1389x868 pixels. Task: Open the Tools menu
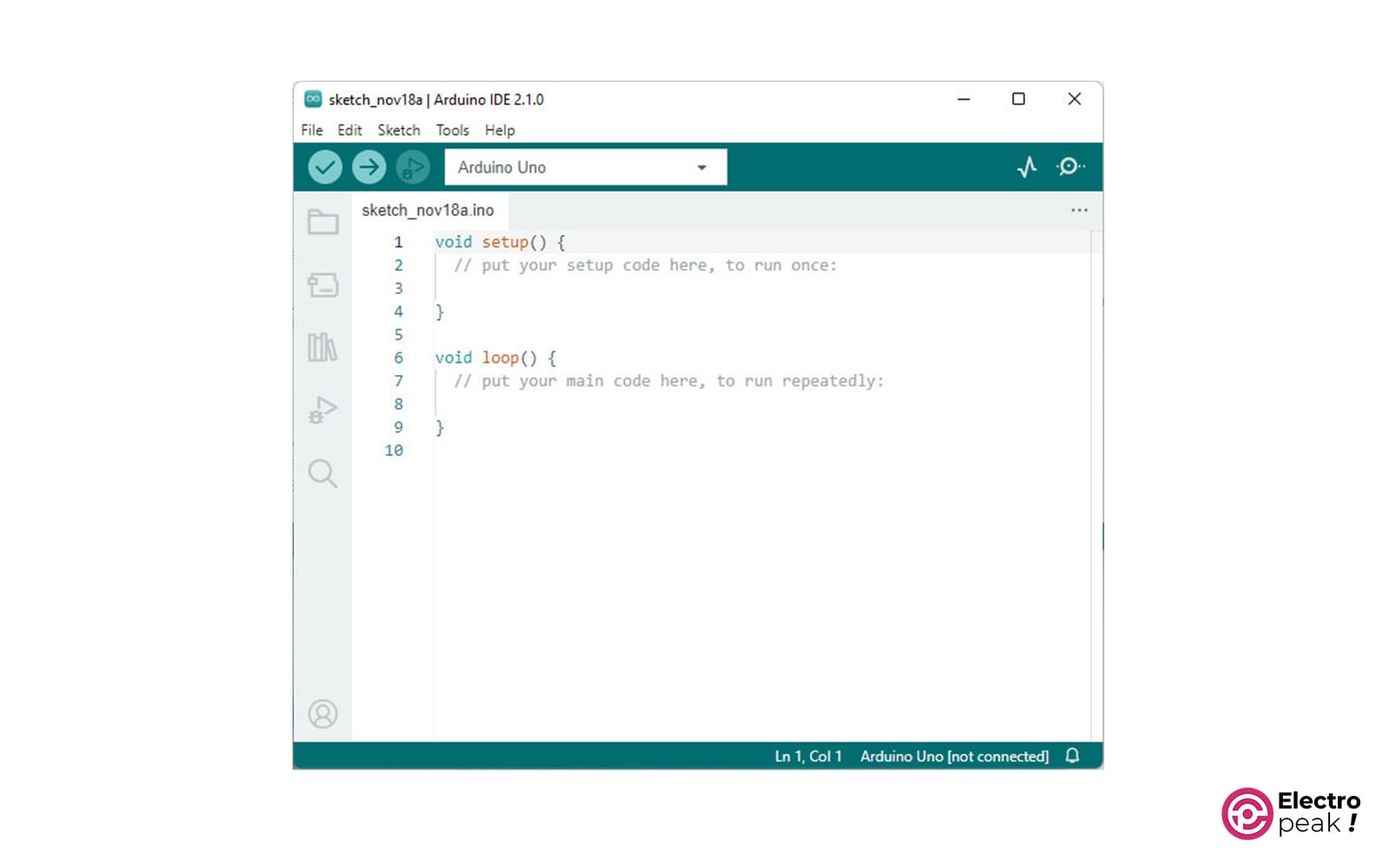[x=452, y=130]
